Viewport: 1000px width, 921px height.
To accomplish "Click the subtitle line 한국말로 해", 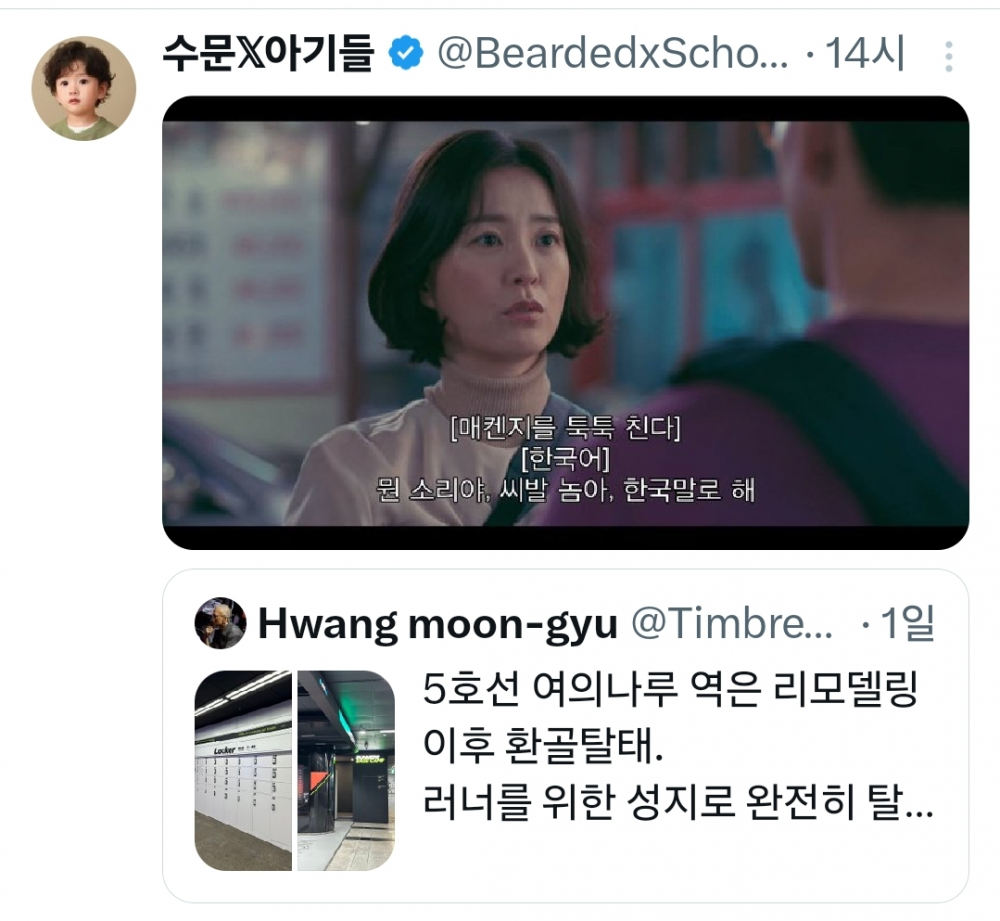I will point(689,490).
